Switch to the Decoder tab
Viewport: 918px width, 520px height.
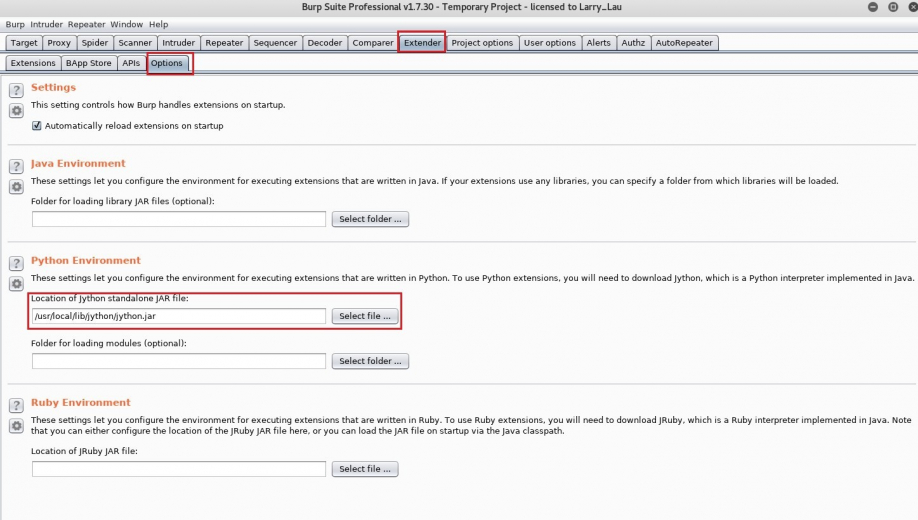click(x=325, y=43)
